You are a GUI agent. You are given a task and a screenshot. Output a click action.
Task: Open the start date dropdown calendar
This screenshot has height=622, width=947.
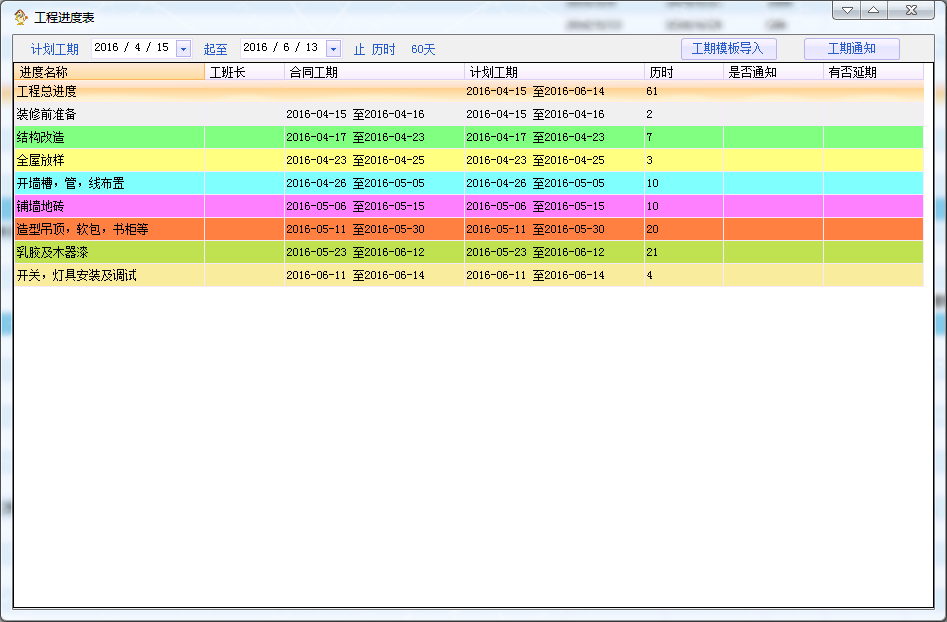click(x=183, y=49)
